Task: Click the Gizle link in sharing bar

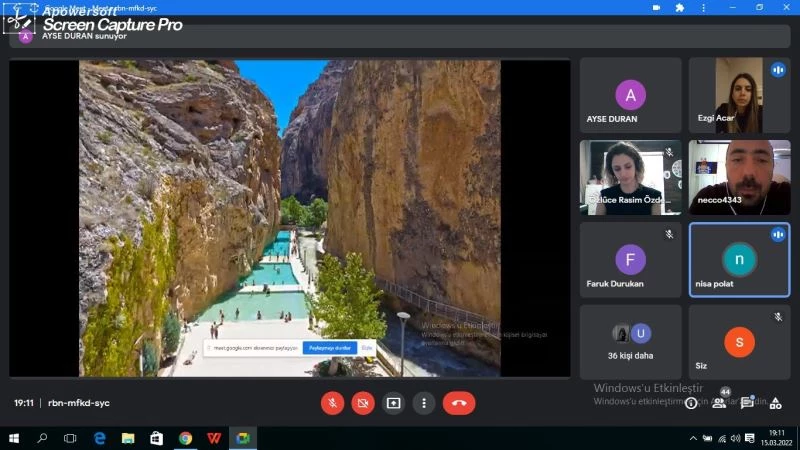Action: [x=367, y=348]
